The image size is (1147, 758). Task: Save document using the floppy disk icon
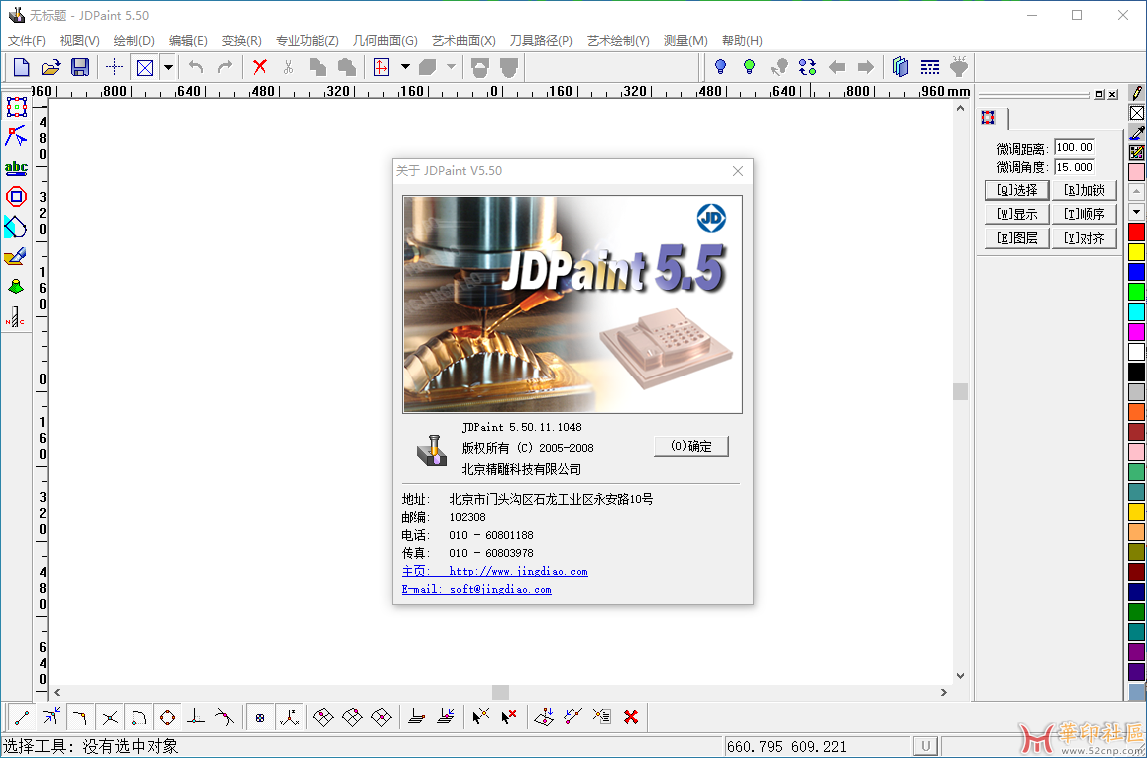79,67
